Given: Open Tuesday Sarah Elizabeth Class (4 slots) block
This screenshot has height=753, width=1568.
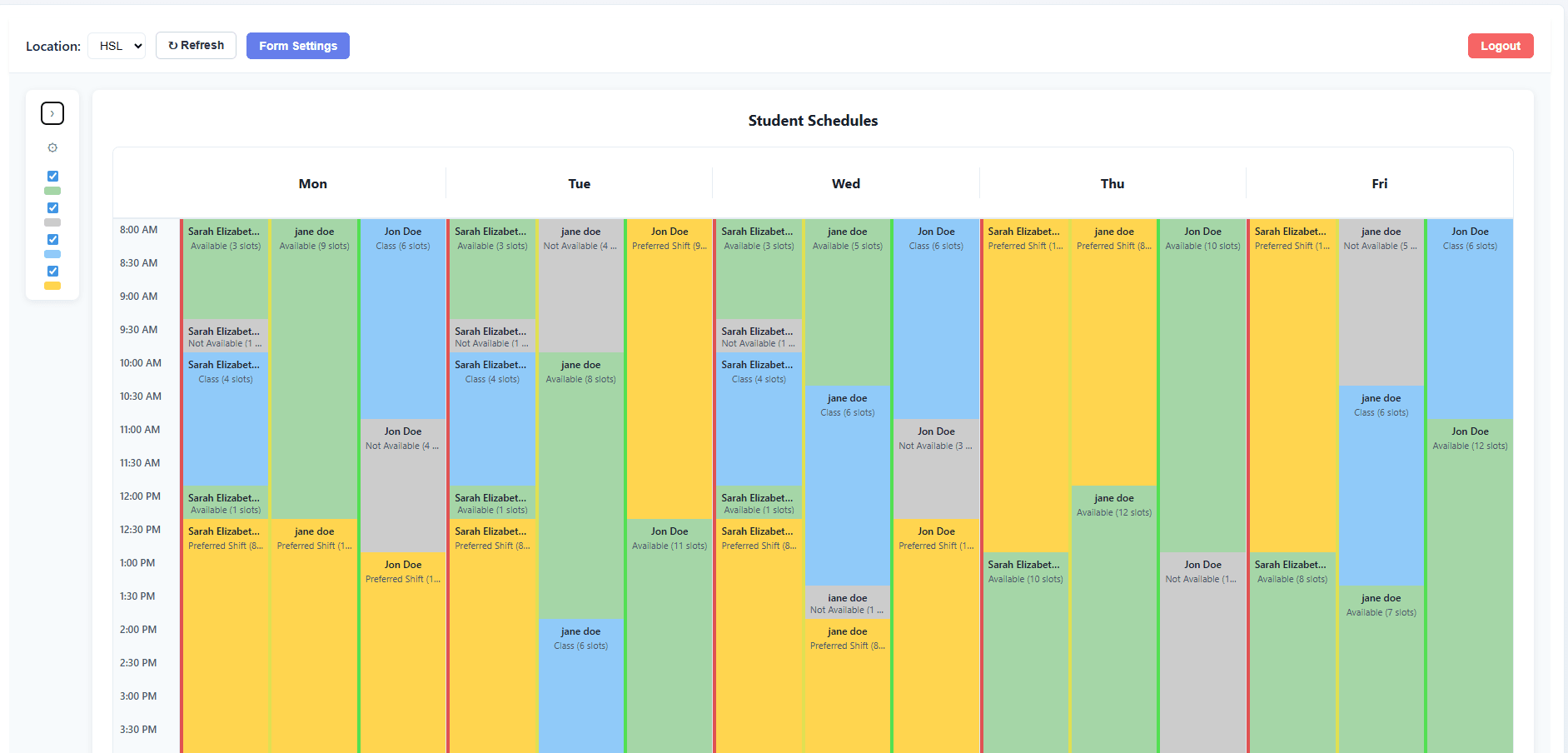Looking at the screenshot, I should [492, 419].
